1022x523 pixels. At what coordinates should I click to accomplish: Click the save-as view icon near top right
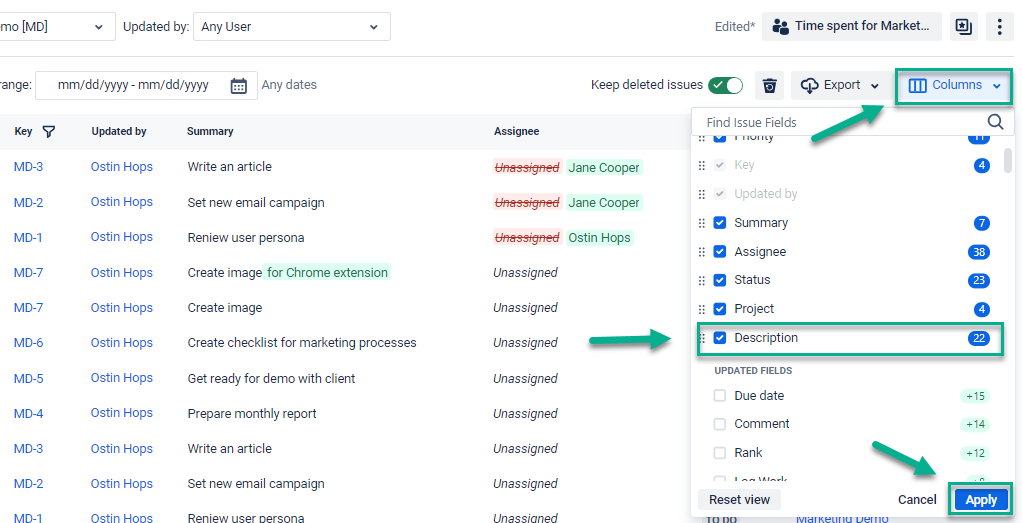pyautogui.click(x=963, y=27)
